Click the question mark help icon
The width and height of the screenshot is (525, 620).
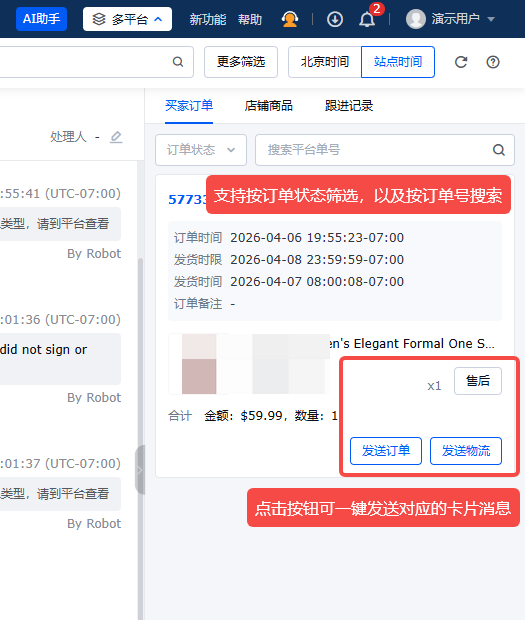pos(493,62)
